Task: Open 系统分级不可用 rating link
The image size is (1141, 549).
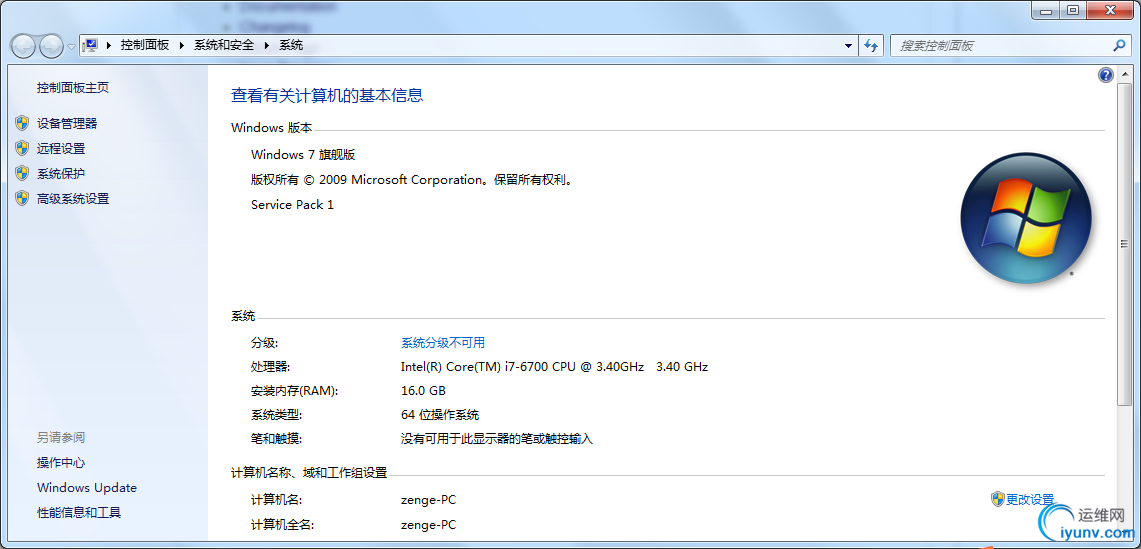Action: click(x=442, y=342)
